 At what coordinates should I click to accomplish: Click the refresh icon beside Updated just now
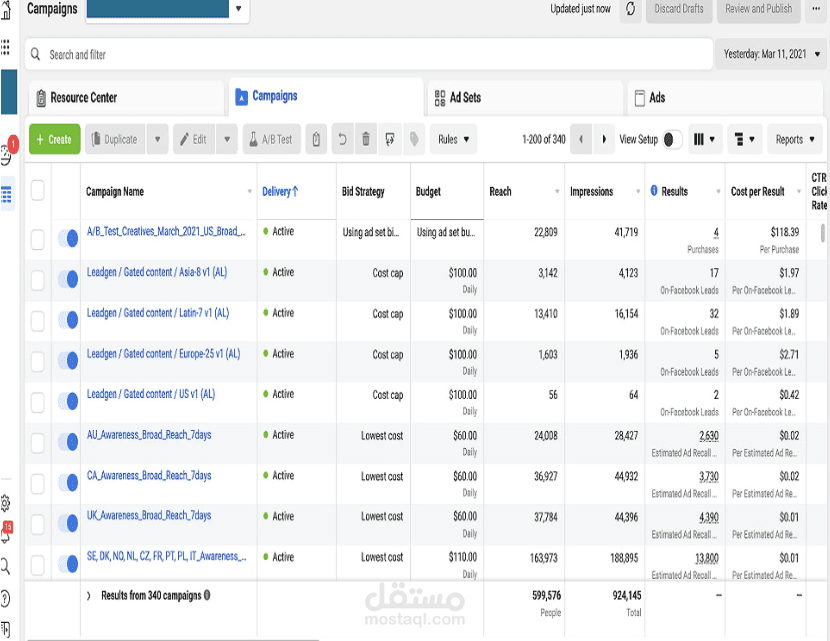(x=630, y=9)
